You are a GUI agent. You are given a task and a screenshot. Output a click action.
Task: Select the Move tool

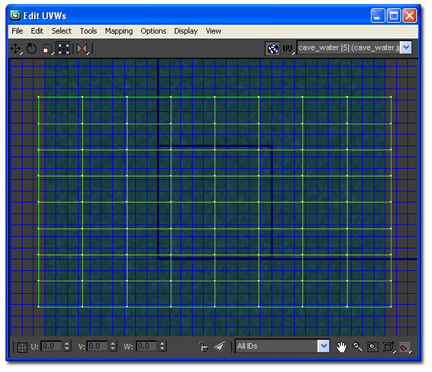tap(16, 49)
